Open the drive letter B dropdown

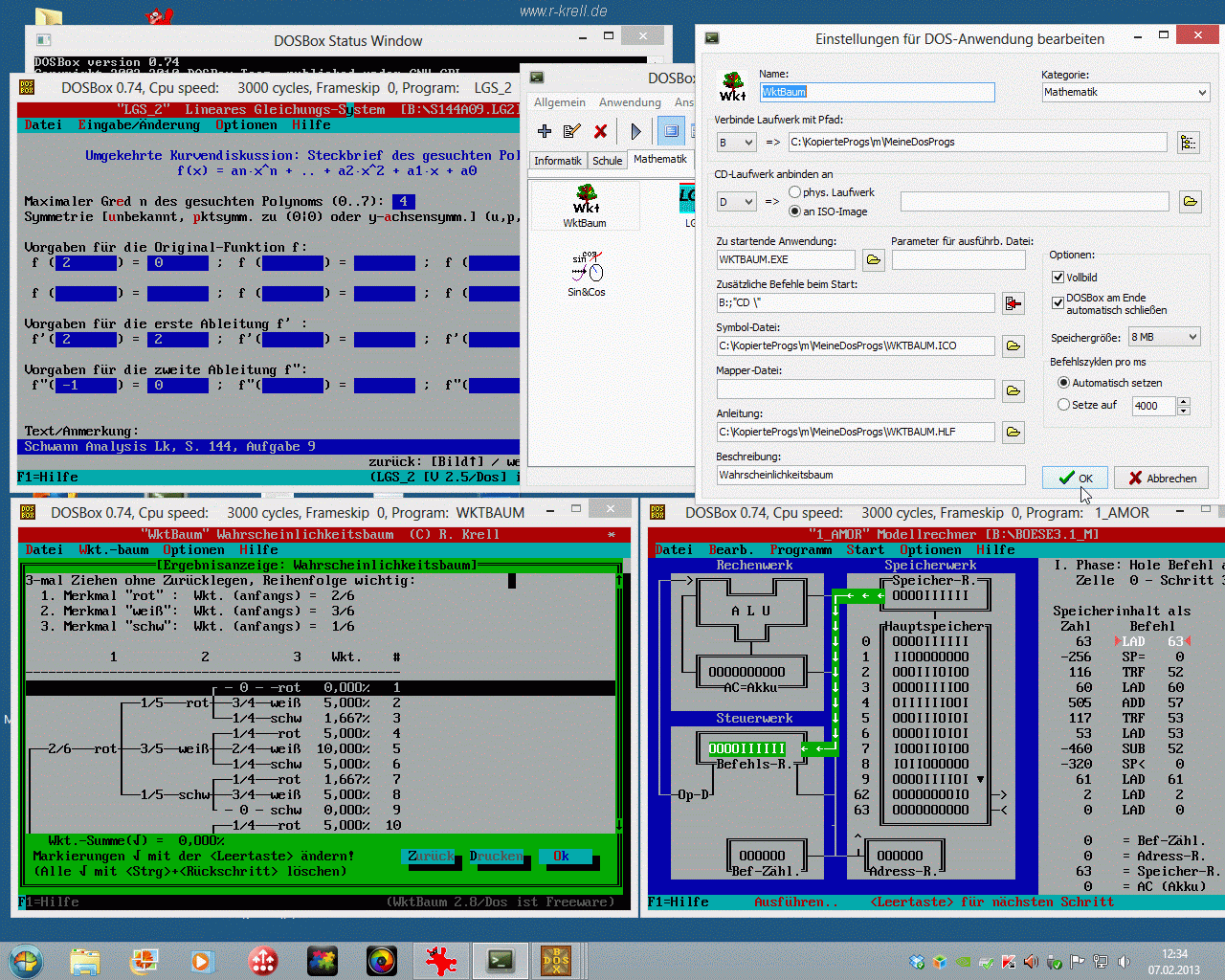click(x=737, y=143)
